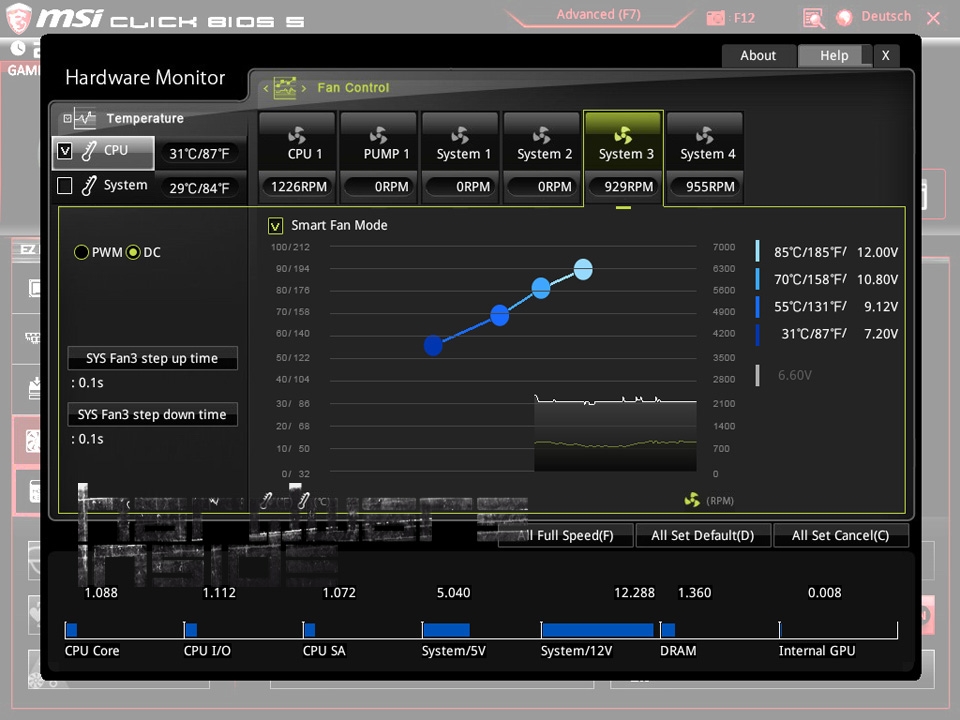Select the second-highest fan curve point

pos(541,288)
